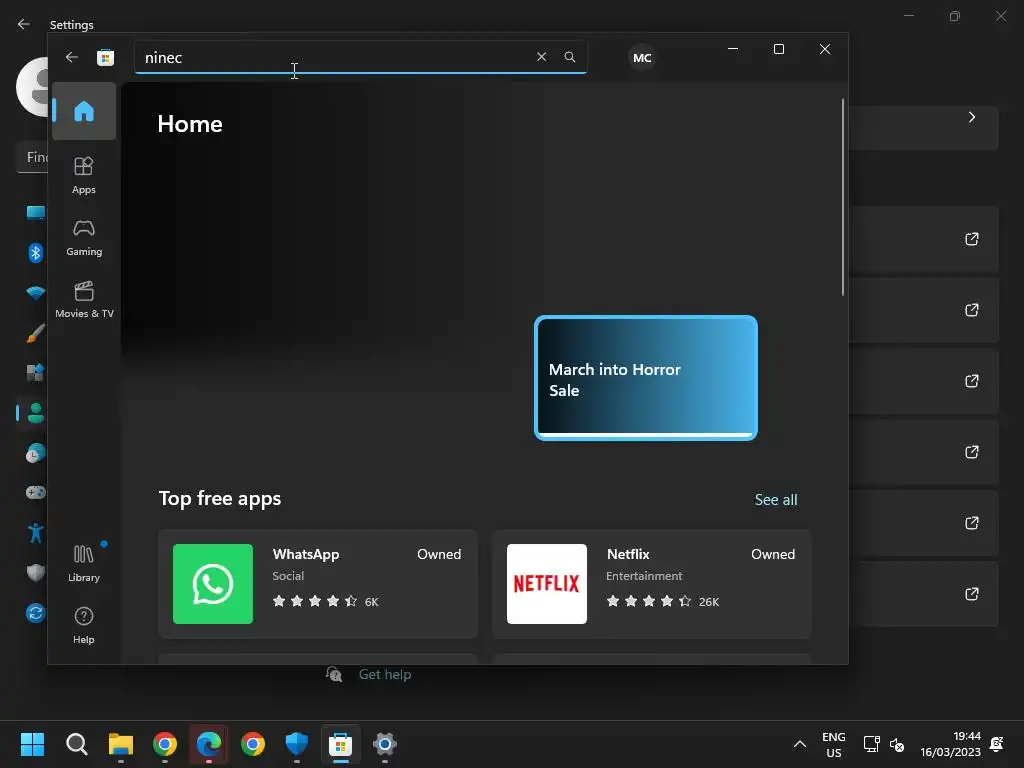Click the Store back arrow
This screenshot has height=768, width=1024.
pos(72,57)
